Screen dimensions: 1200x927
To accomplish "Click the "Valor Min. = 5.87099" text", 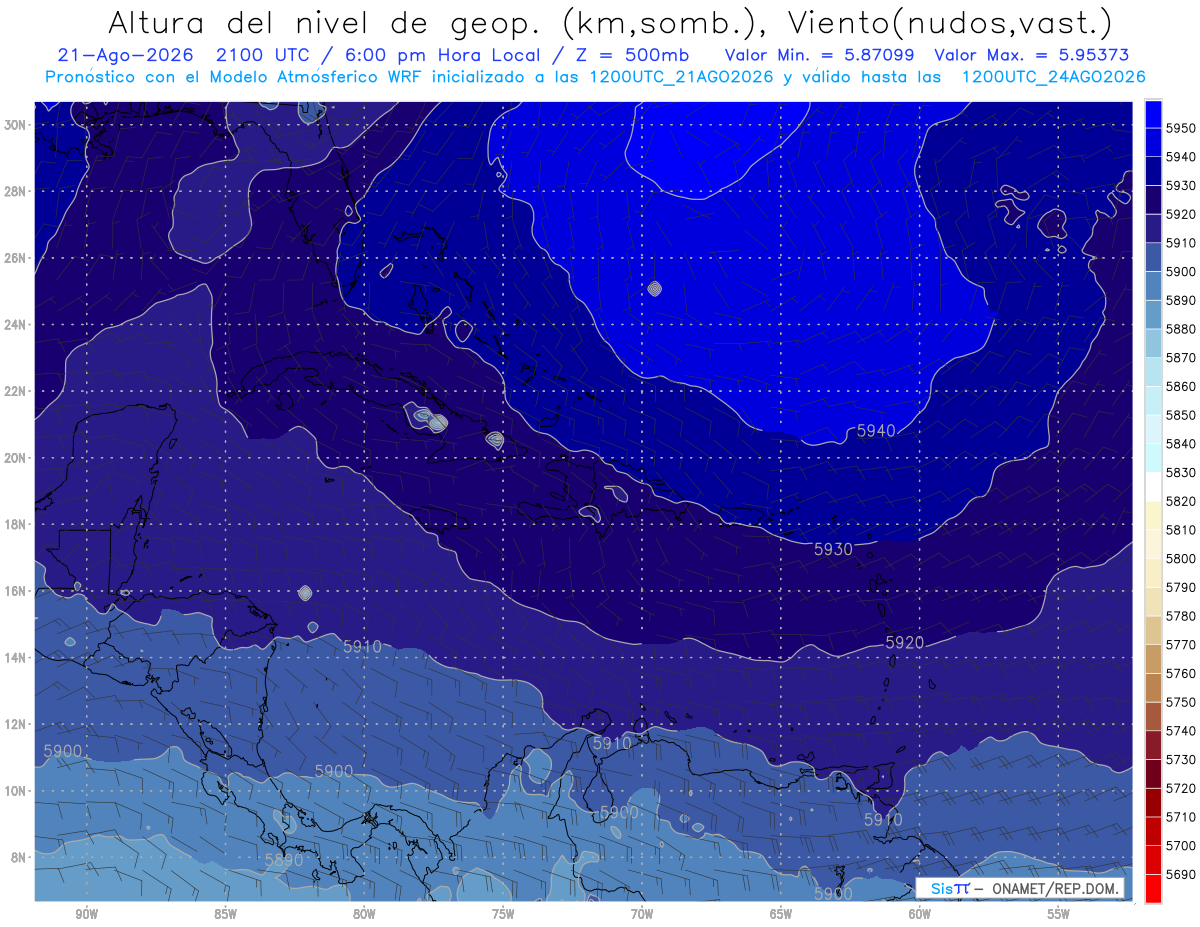I will [821, 55].
